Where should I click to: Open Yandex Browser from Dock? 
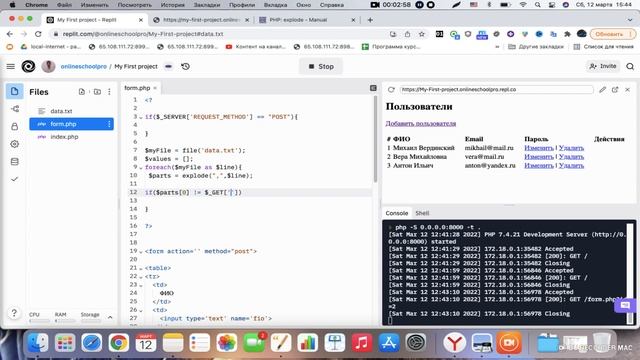click(x=454, y=342)
